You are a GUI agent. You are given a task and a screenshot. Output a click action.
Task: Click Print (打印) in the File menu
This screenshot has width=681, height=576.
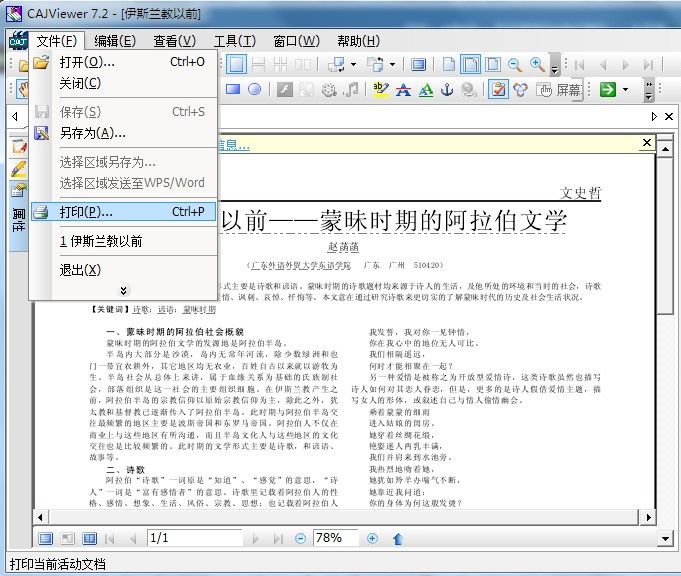[123, 212]
